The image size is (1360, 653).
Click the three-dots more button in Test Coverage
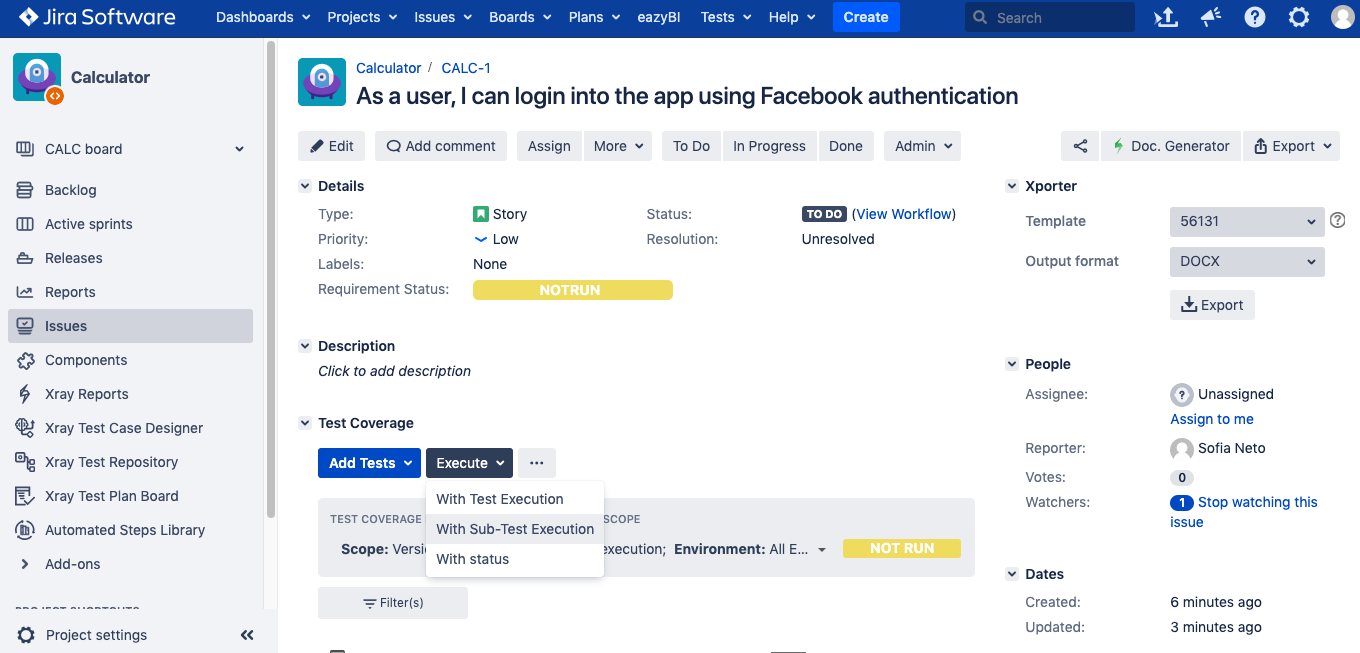(x=537, y=463)
